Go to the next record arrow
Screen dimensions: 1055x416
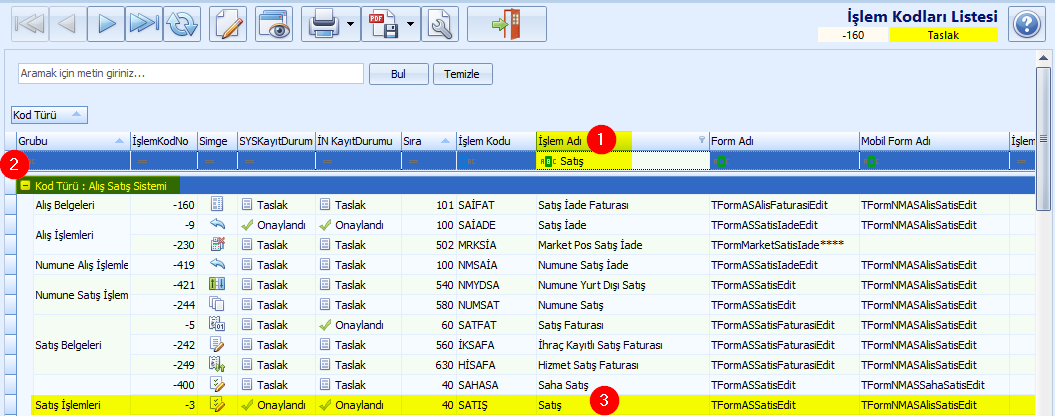pos(107,24)
